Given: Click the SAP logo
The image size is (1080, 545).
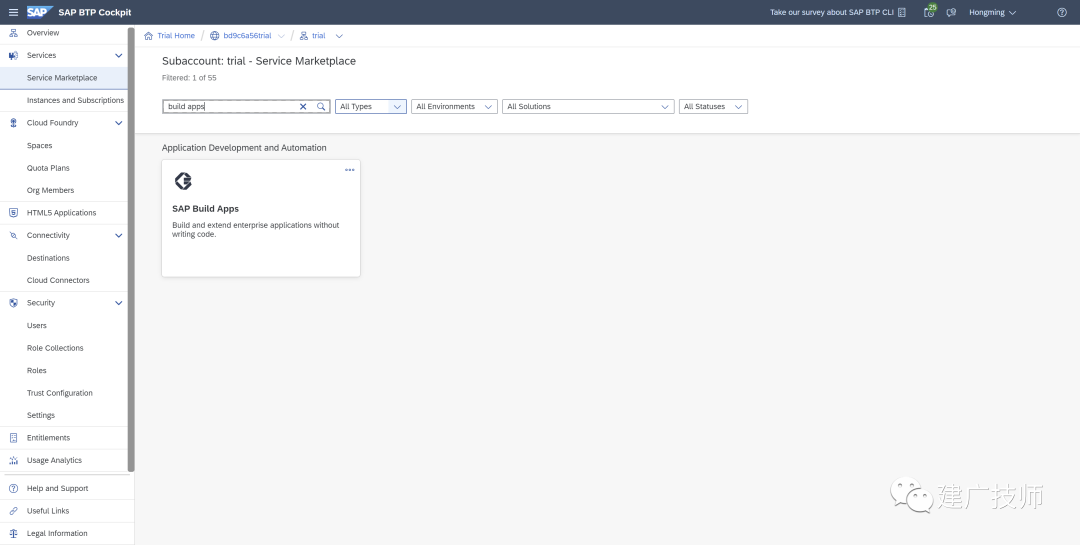Looking at the screenshot, I should 40,12.
